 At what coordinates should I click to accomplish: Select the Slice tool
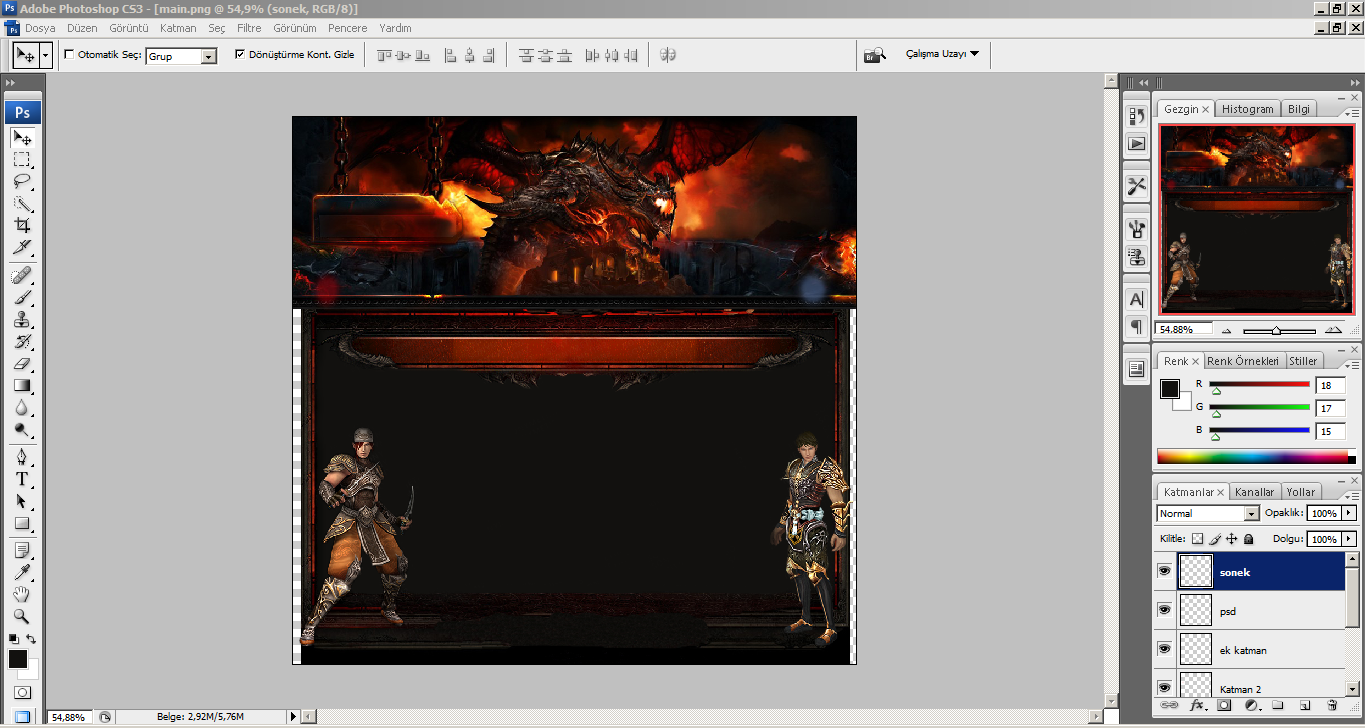pos(22,248)
